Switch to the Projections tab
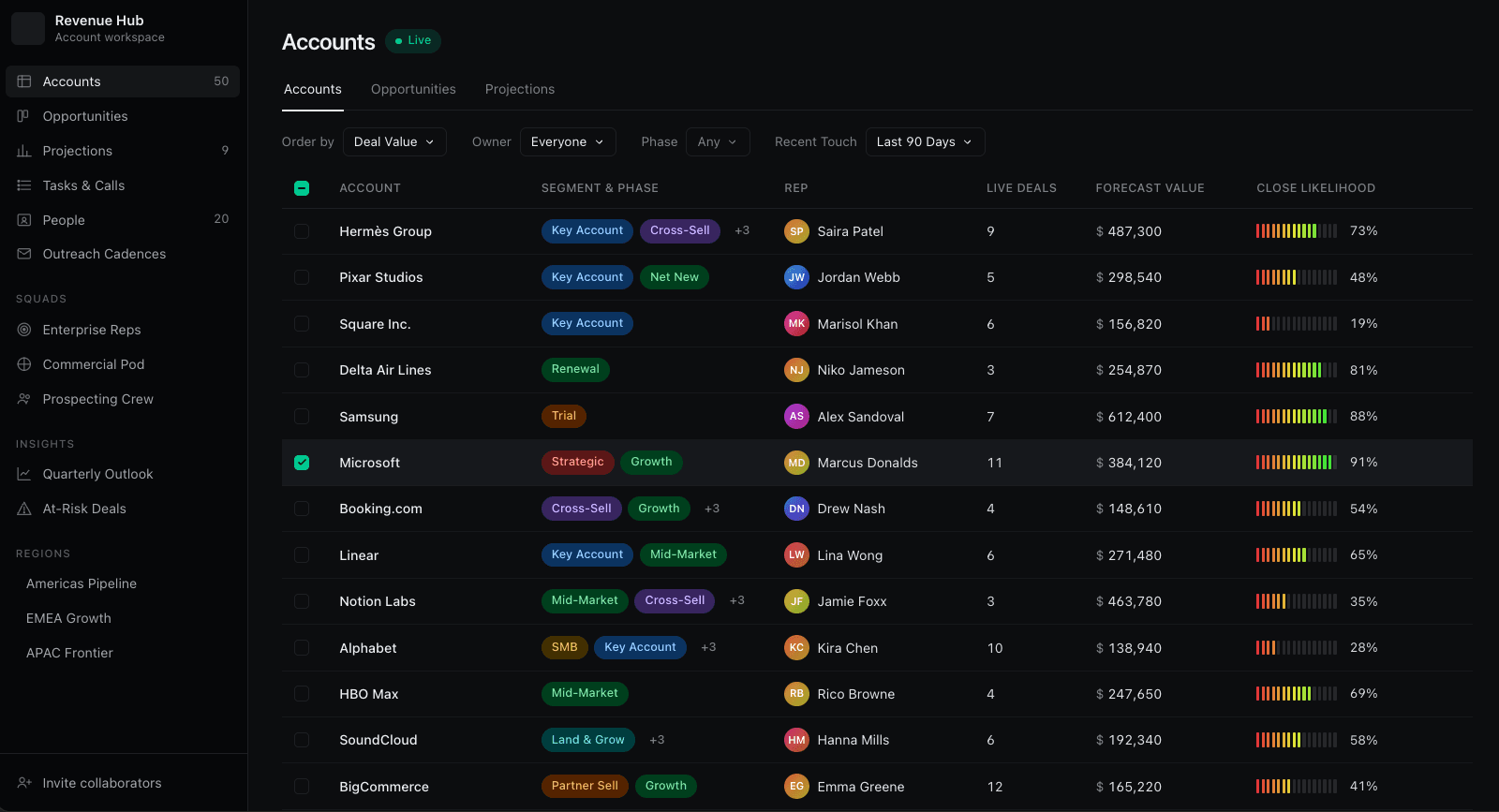The image size is (1499, 812). pos(520,89)
